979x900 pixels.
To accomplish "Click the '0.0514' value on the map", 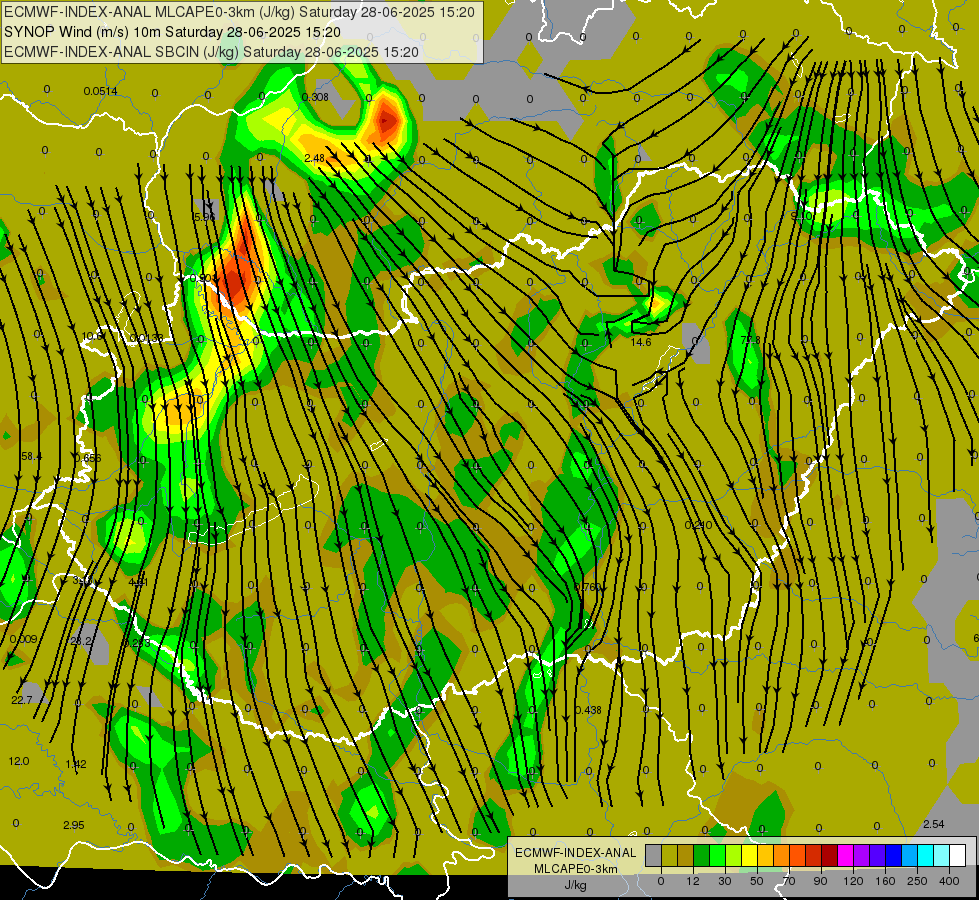I will coord(101,92).
